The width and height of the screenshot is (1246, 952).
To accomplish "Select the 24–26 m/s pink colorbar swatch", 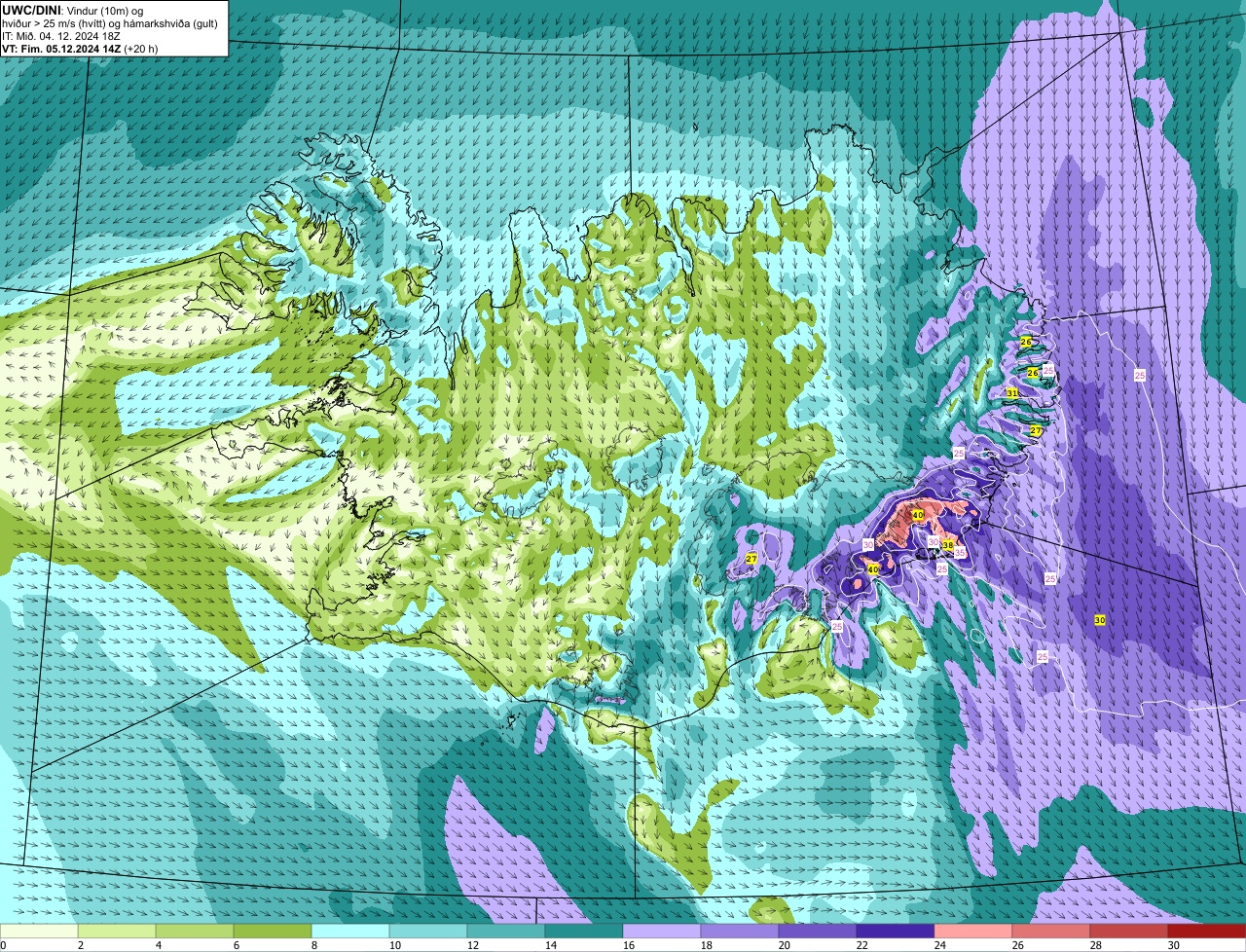I will [973, 932].
